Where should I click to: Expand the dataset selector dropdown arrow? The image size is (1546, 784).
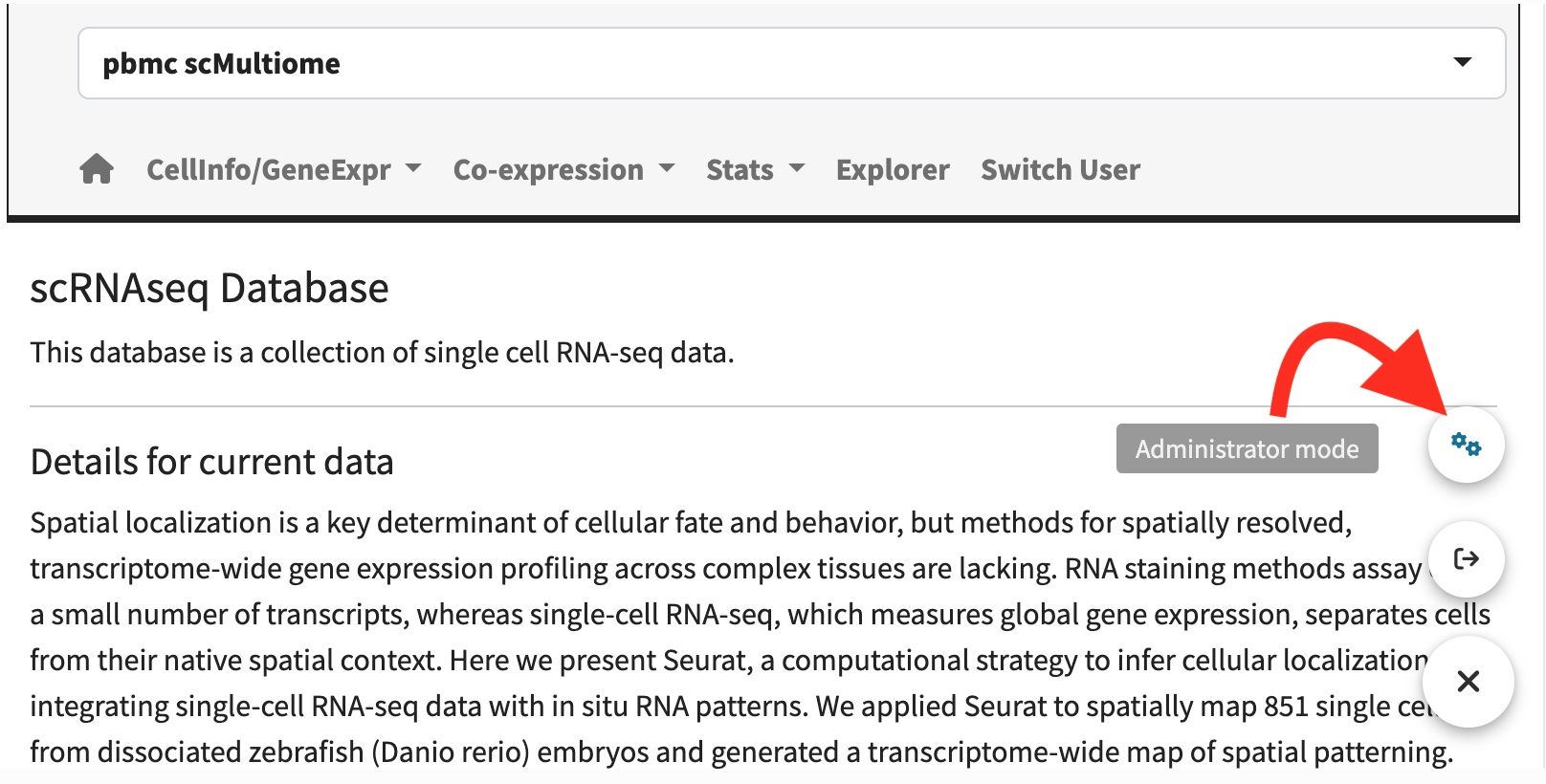tap(1462, 62)
